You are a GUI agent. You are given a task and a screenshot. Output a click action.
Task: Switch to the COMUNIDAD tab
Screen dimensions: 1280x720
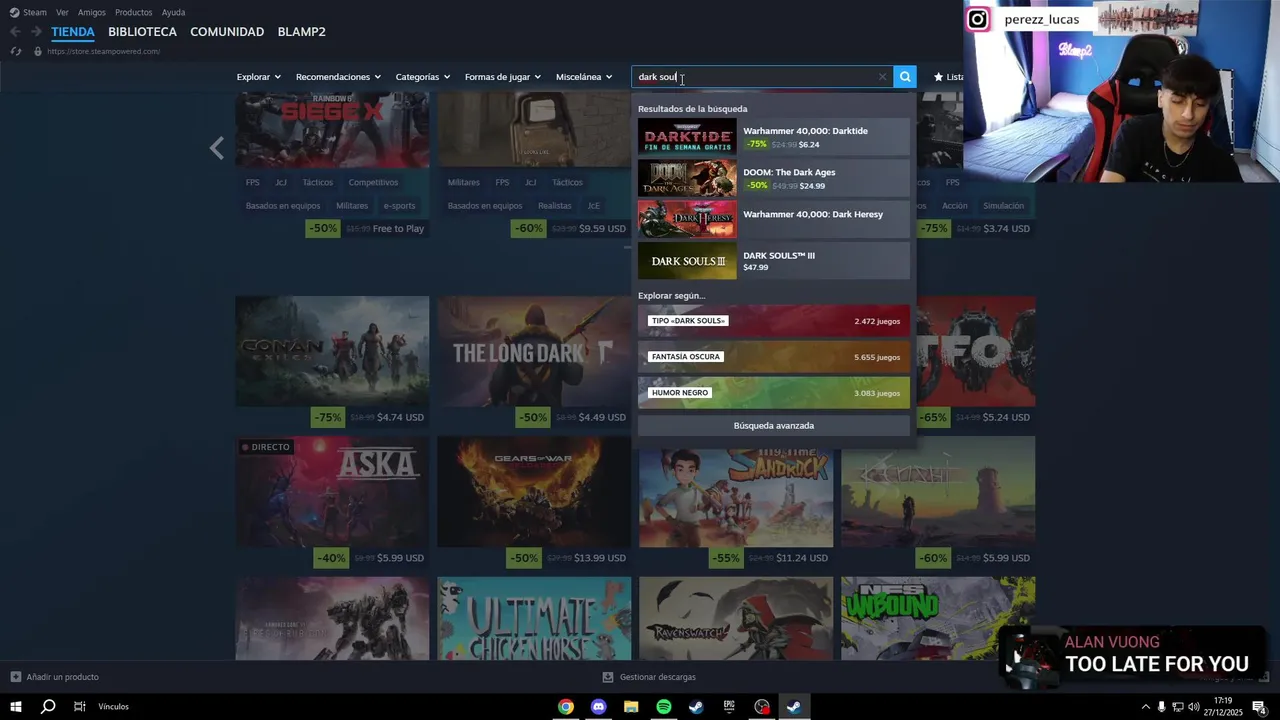point(227,32)
